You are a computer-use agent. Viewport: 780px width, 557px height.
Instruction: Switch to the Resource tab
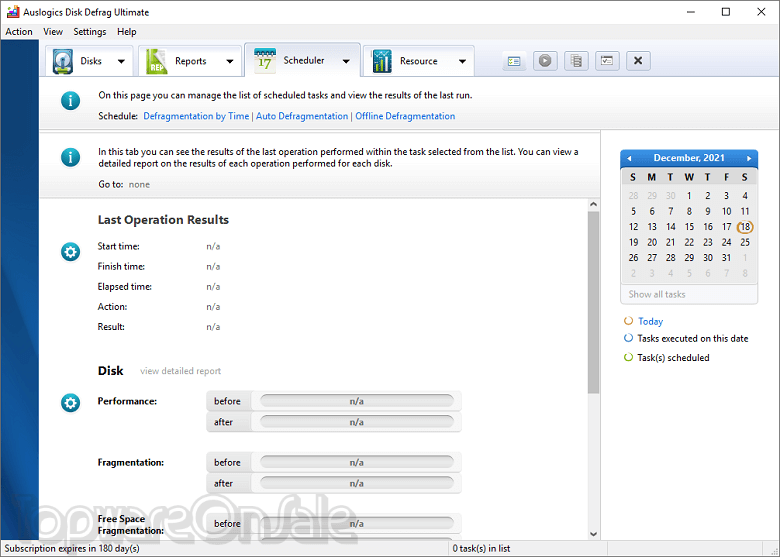[x=419, y=61]
